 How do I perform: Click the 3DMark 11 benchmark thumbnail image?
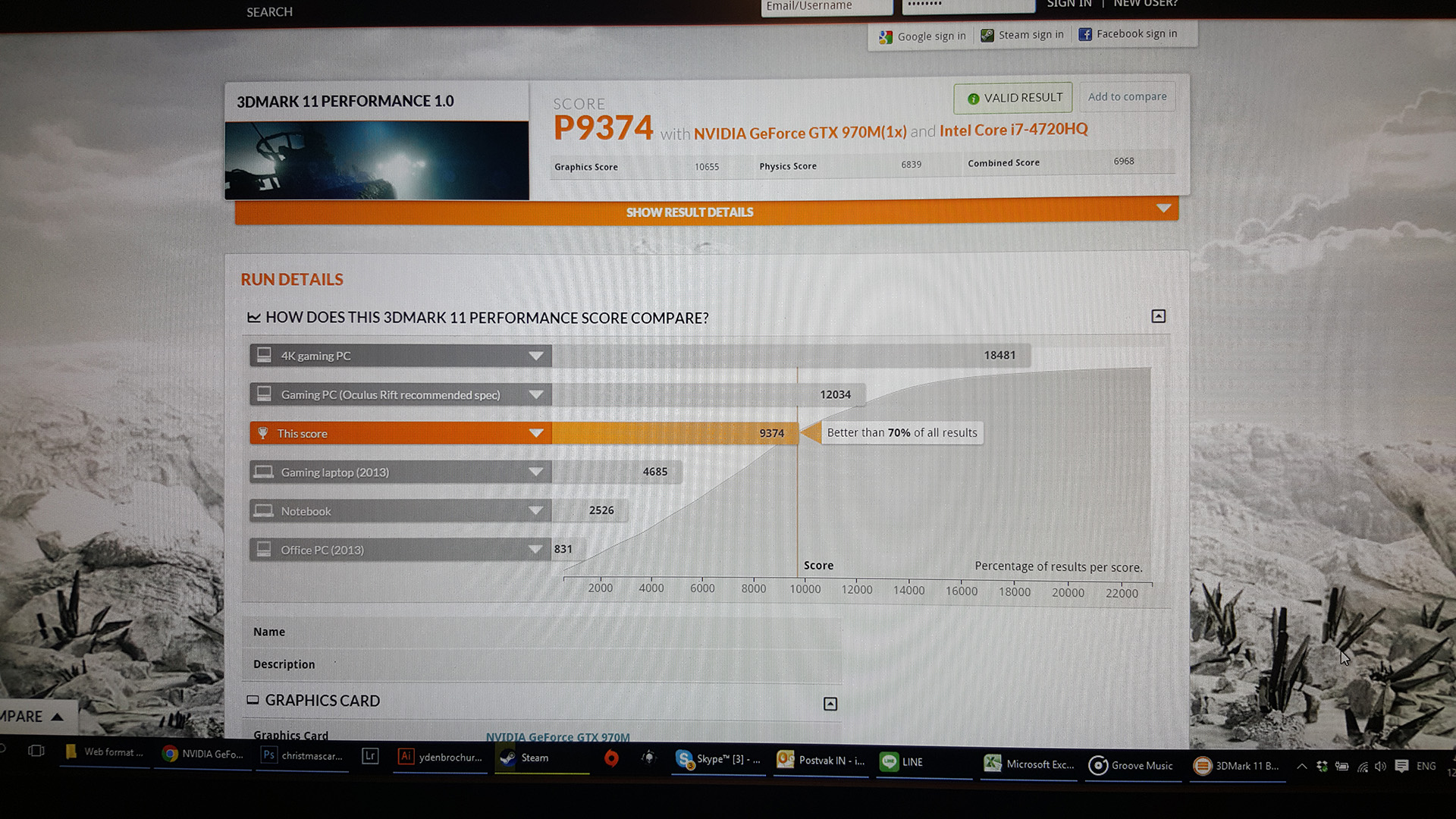point(377,160)
